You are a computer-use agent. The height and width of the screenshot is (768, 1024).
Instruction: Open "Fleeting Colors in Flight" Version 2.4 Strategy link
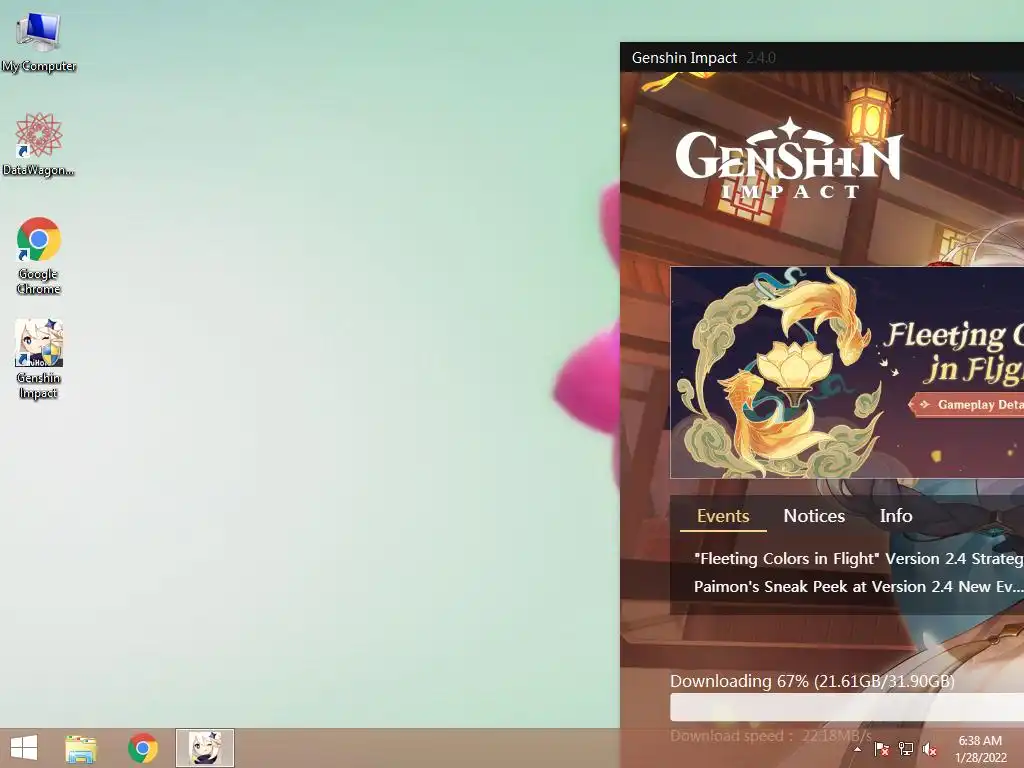(x=859, y=559)
